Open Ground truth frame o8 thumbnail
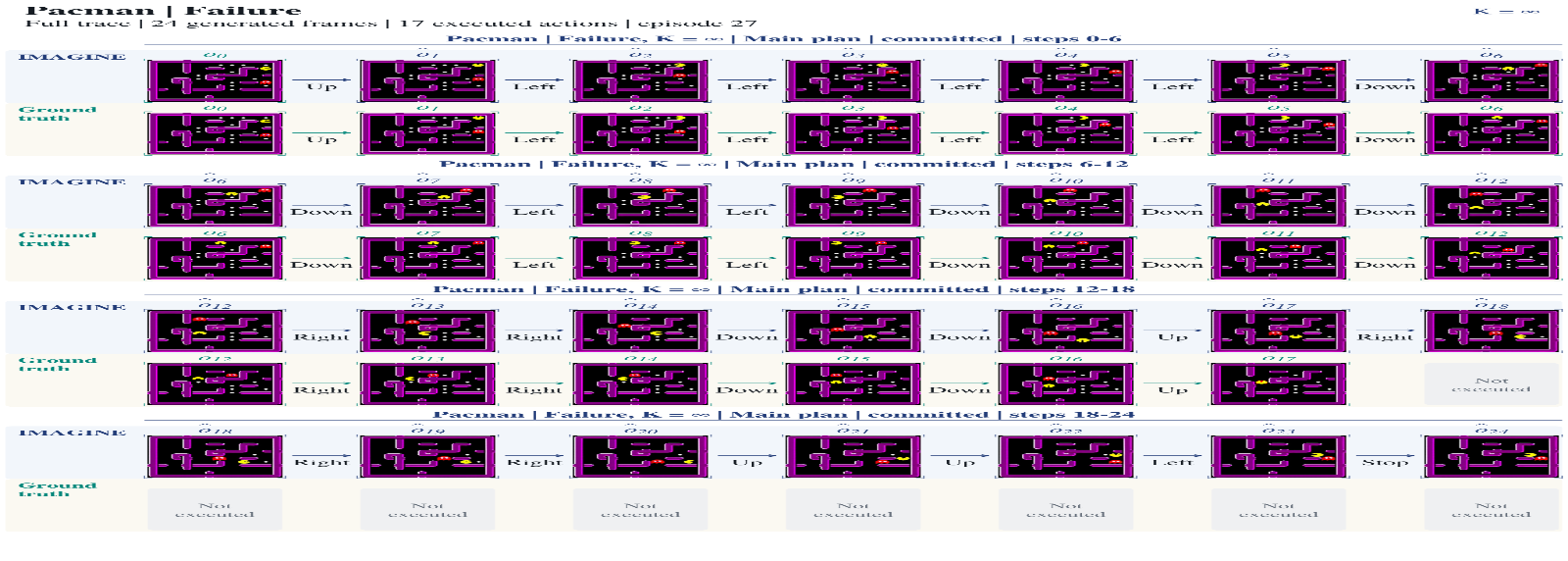 [641, 259]
